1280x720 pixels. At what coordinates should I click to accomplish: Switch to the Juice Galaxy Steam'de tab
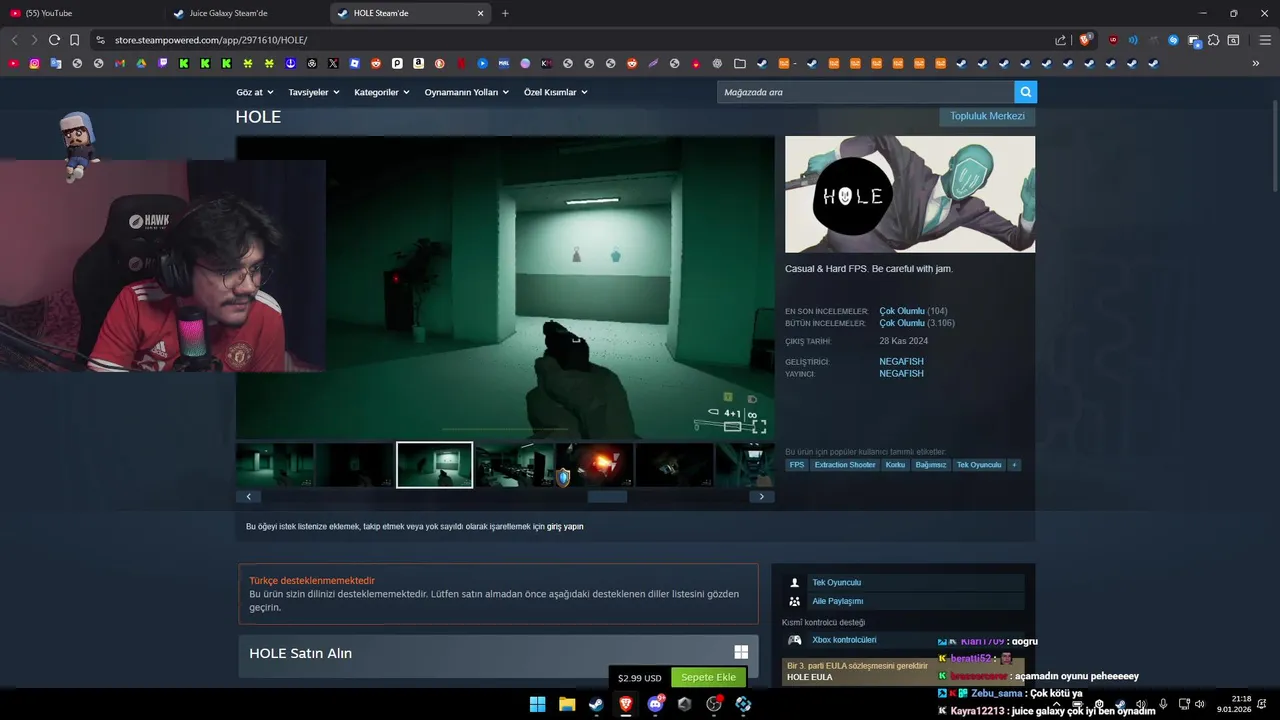point(245,13)
